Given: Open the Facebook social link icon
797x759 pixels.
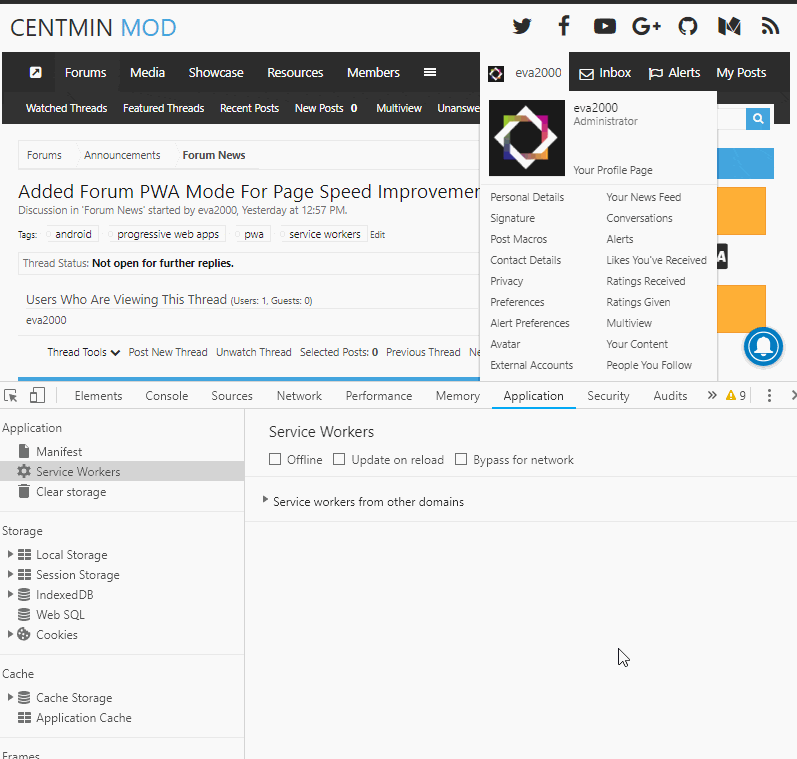Looking at the screenshot, I should tap(564, 25).
